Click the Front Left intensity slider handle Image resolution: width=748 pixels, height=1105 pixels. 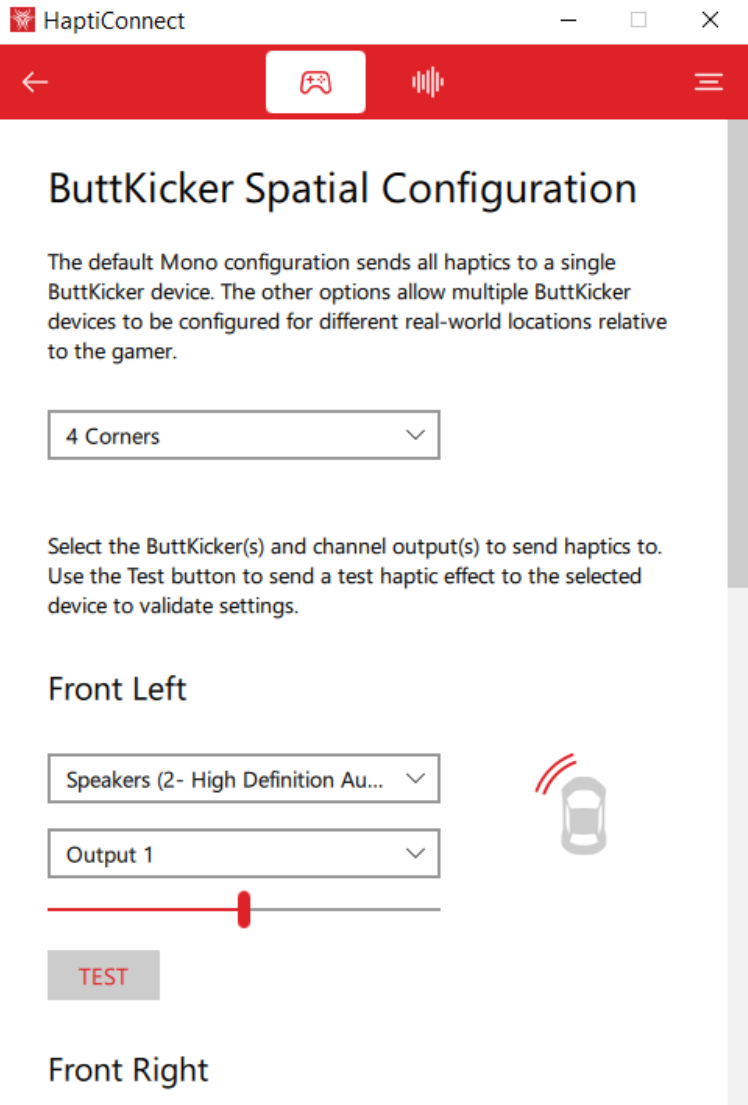tap(244, 909)
